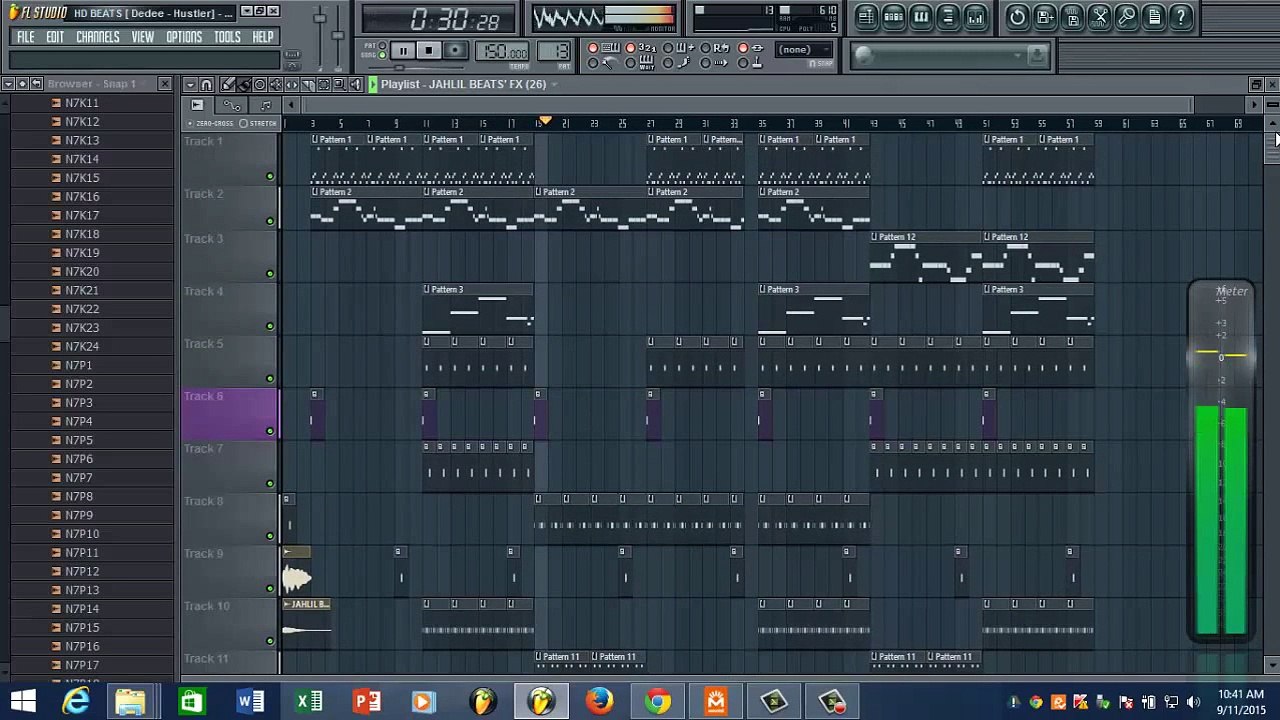Toggle the Track 3 mute LED

[x=269, y=273]
